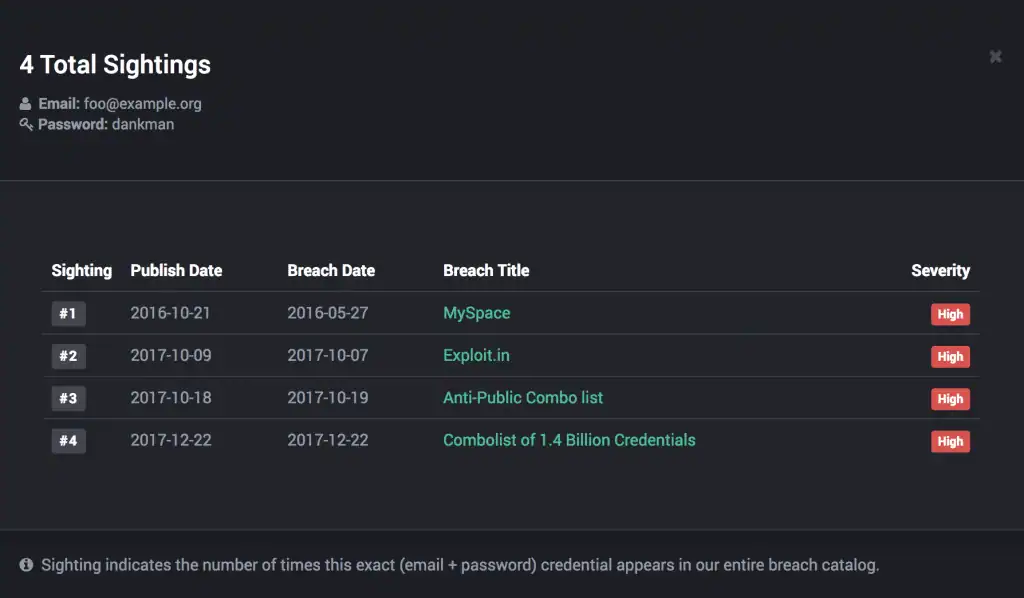Click the High severity badge for MySpace
Image resolution: width=1024 pixels, height=598 pixels.
point(950,313)
